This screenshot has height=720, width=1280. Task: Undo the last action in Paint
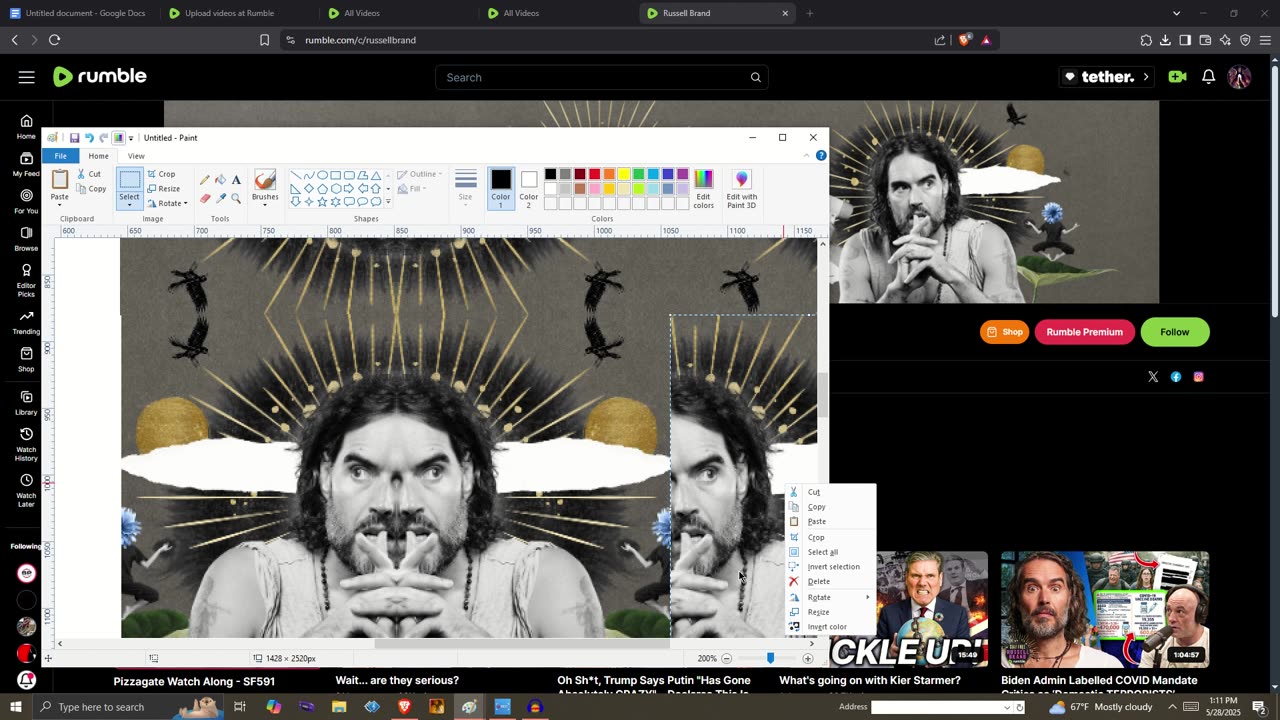coord(89,138)
